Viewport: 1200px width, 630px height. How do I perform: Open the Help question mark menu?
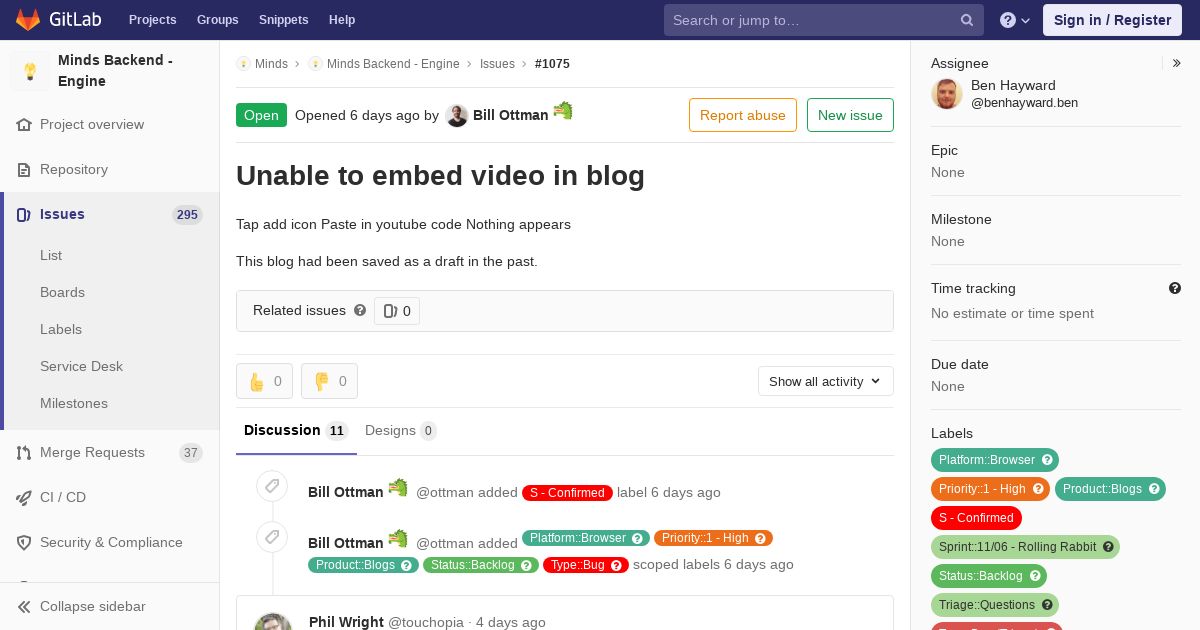click(x=1015, y=20)
